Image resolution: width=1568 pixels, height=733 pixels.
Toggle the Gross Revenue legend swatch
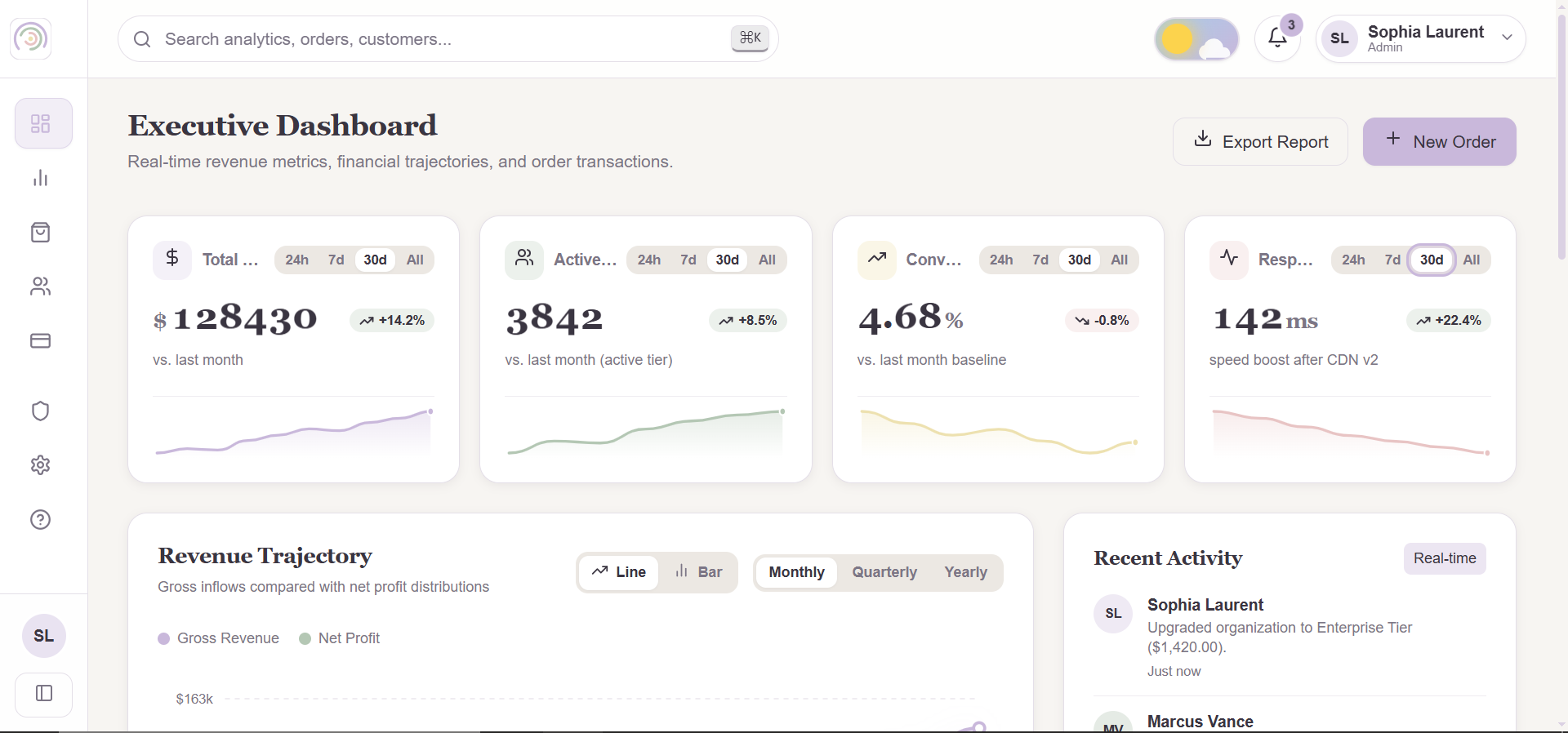163,638
